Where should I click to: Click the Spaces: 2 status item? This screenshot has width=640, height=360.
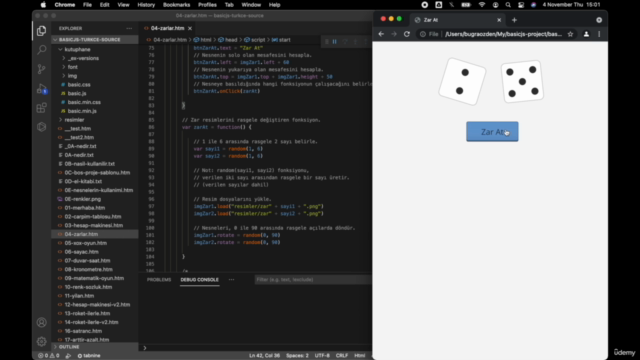[297, 356]
